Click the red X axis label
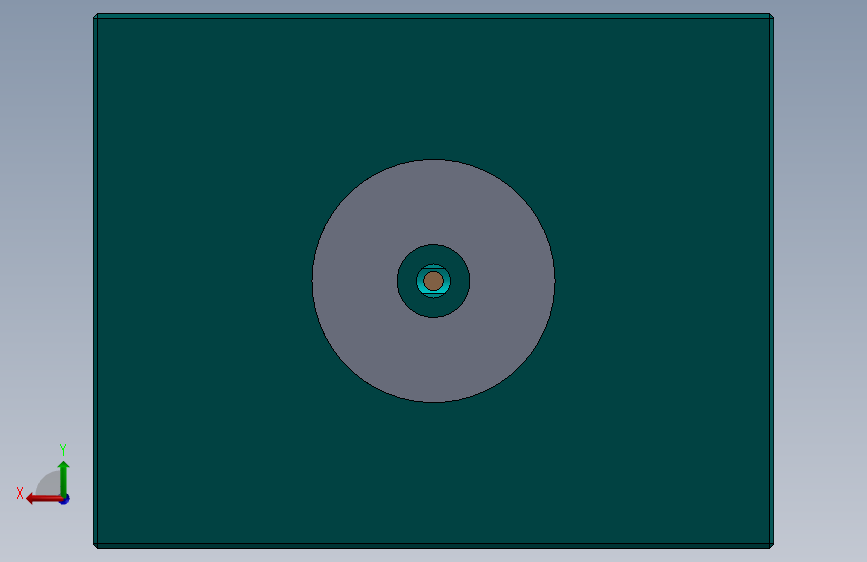 (20, 493)
